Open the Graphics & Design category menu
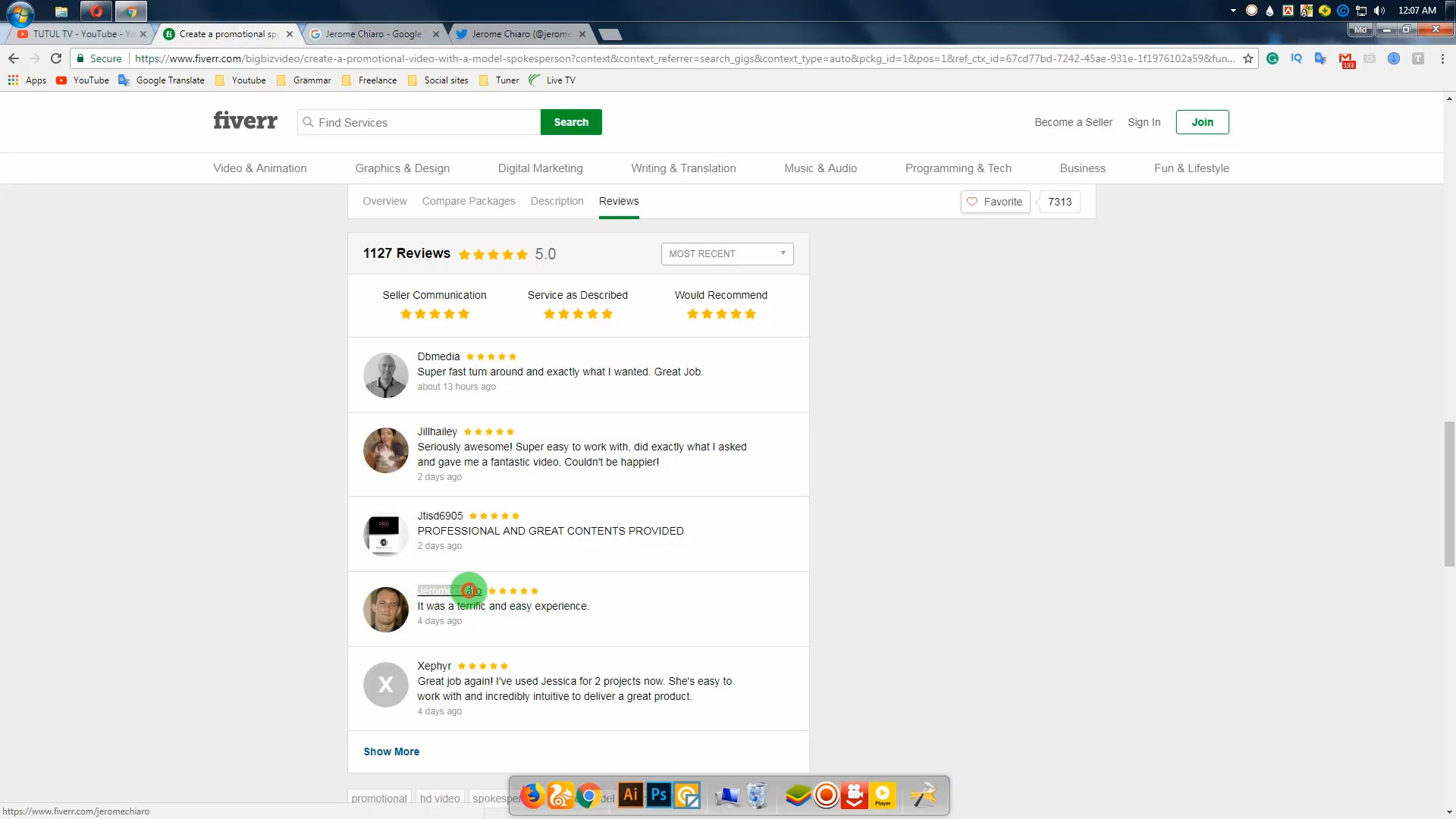Screen dimensions: 1456x819 402,168
